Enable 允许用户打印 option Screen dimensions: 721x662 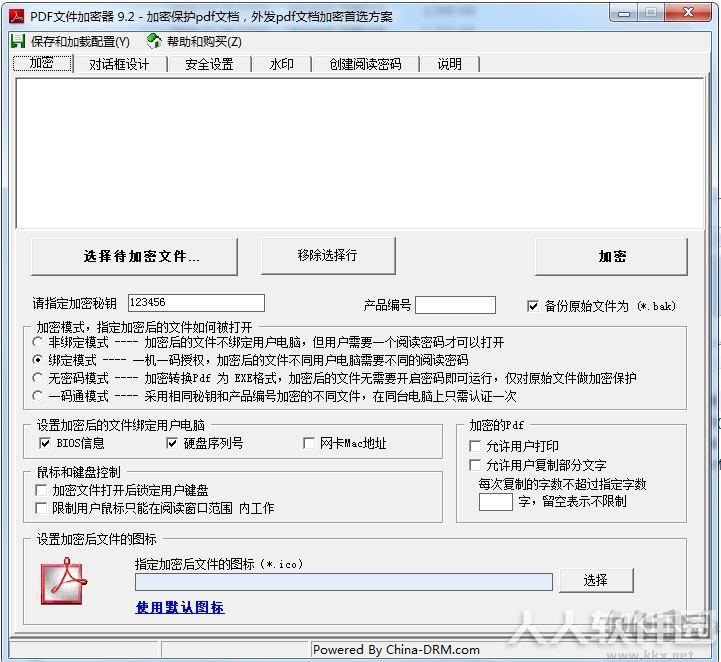475,446
